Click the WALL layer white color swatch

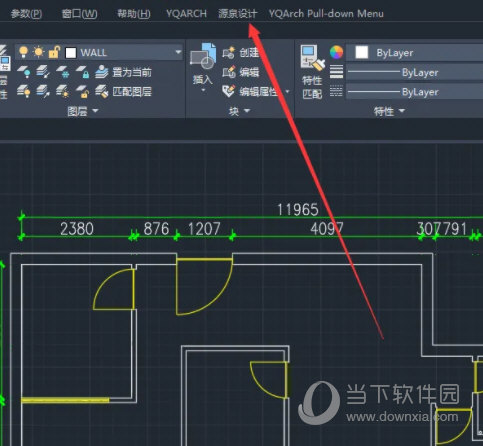pyautogui.click(x=70, y=52)
